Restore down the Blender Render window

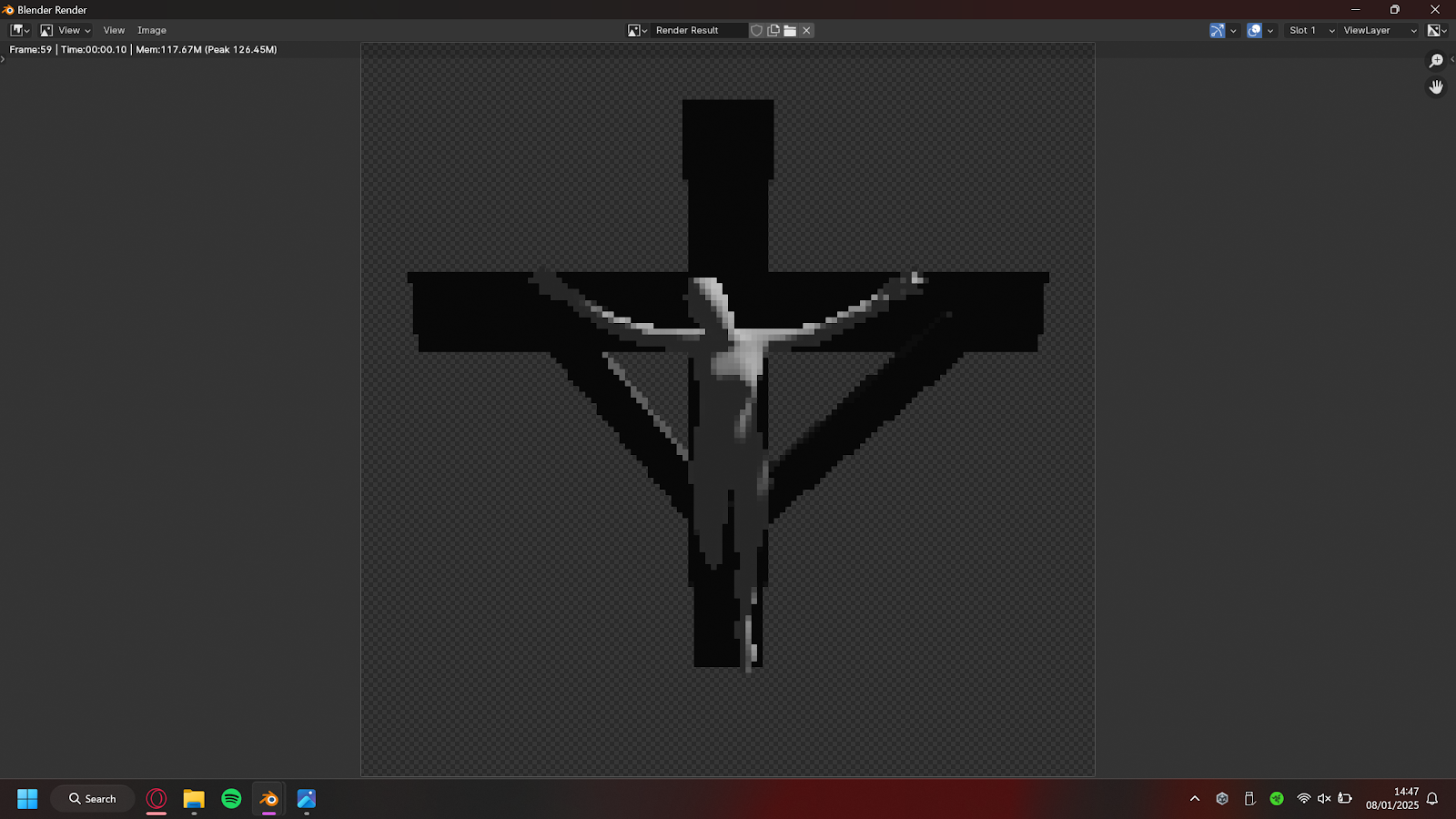(x=1395, y=10)
